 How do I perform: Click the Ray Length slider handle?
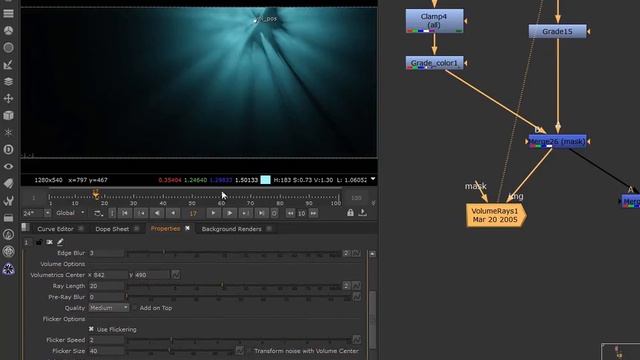(222, 285)
